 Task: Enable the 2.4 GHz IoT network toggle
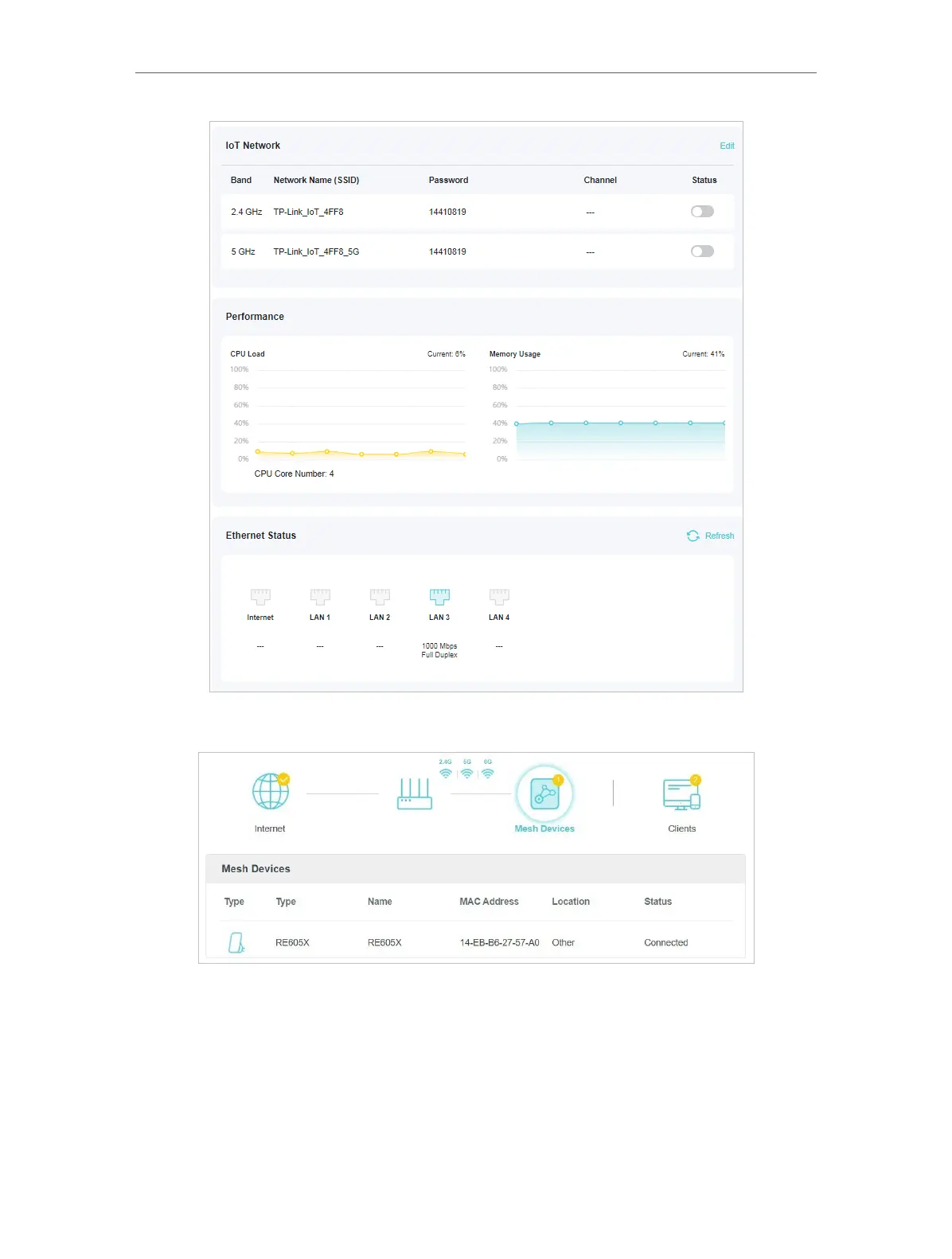702,212
